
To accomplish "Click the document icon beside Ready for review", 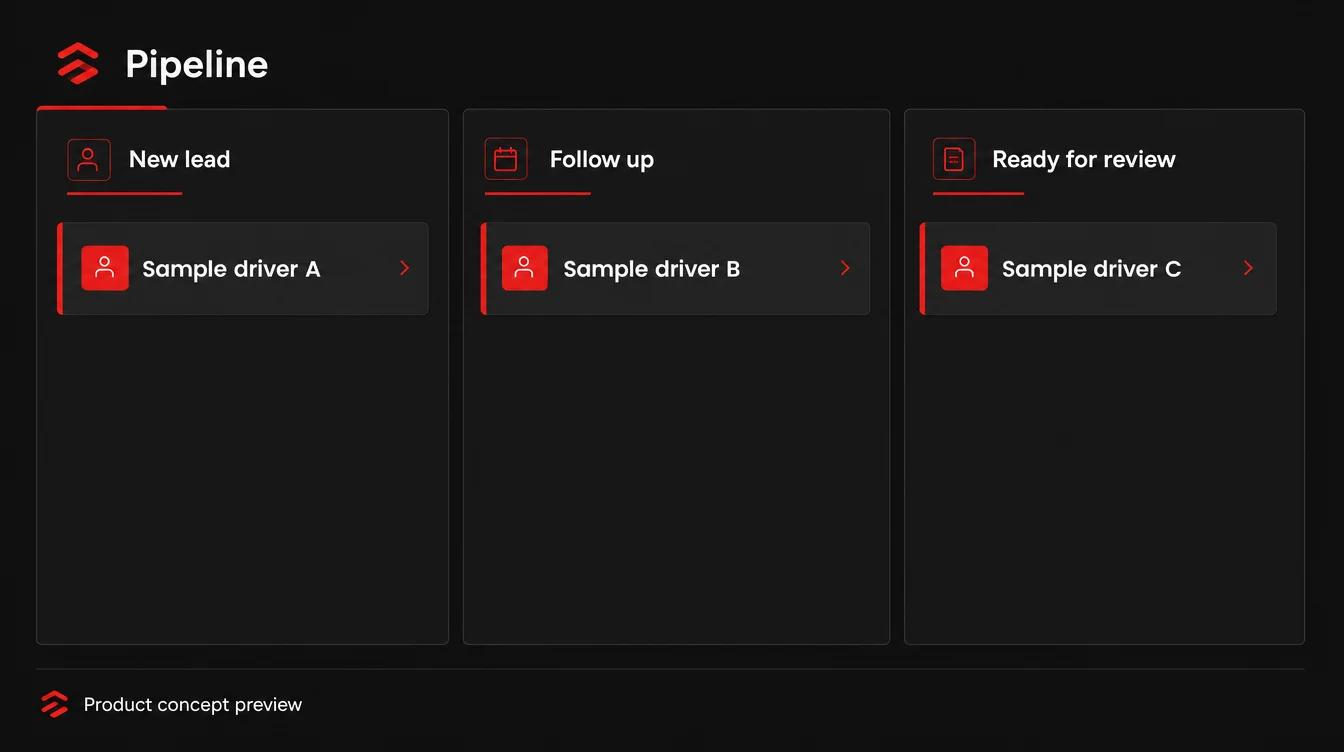I will pos(954,159).
